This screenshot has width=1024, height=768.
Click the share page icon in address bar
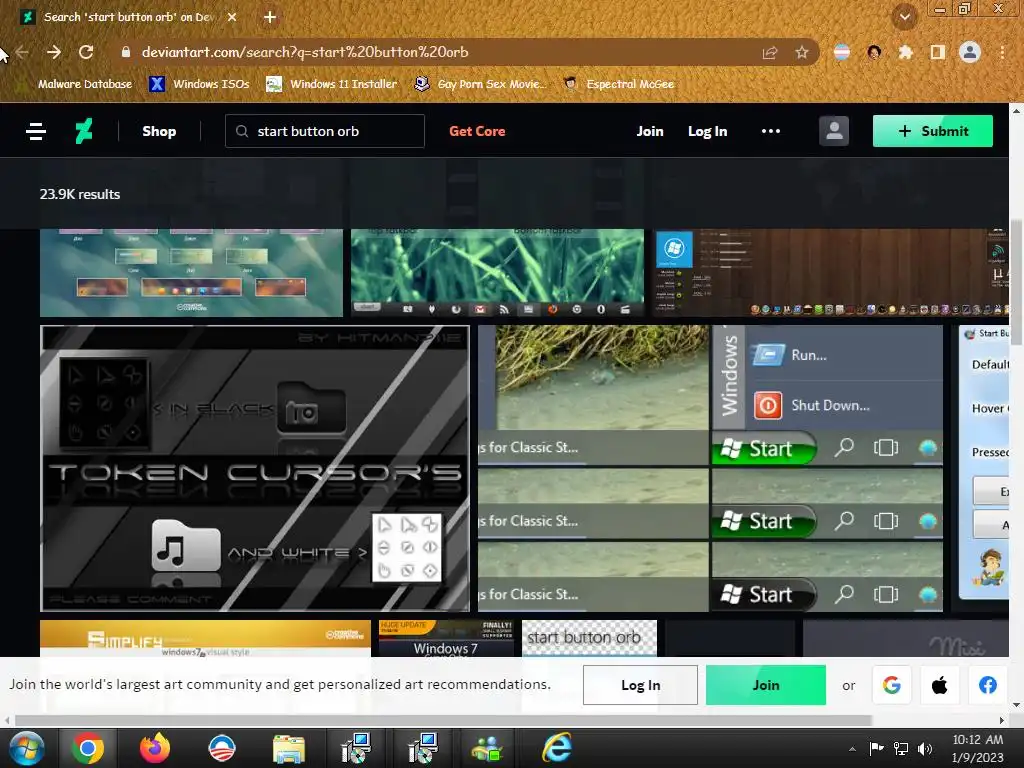coord(770,52)
